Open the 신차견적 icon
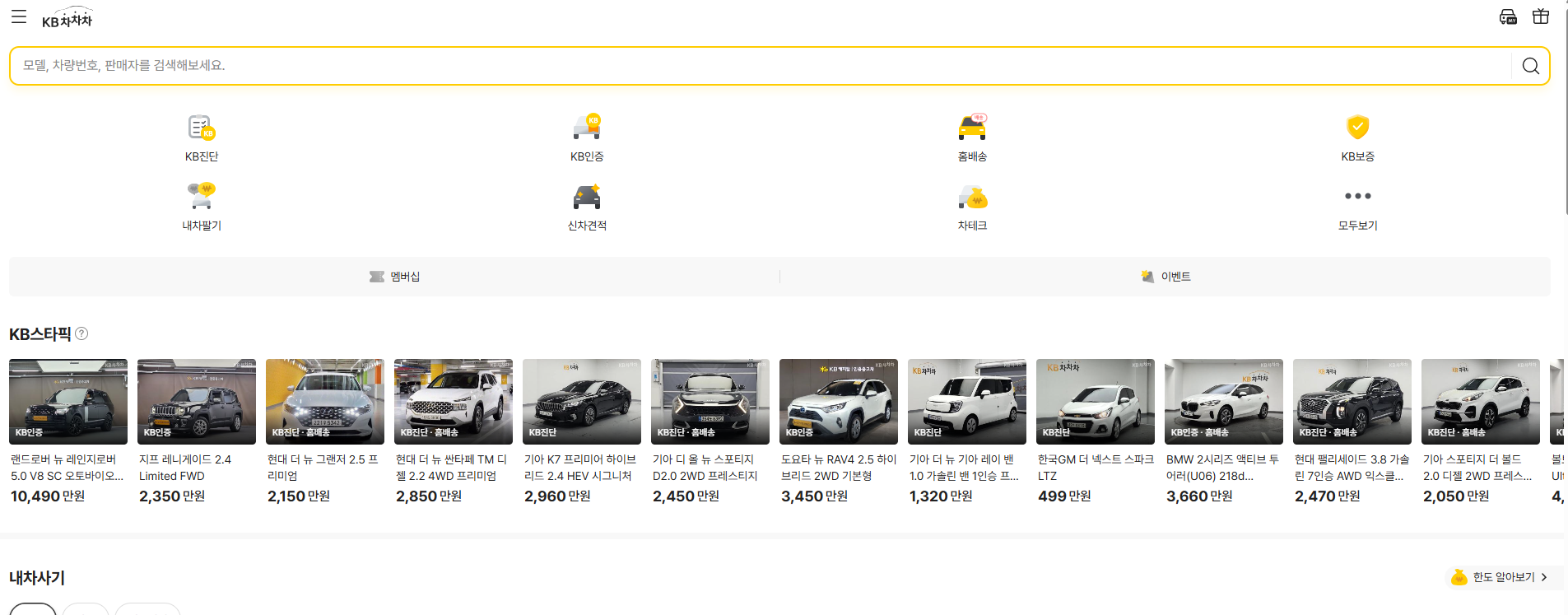1568x615 pixels. [587, 196]
